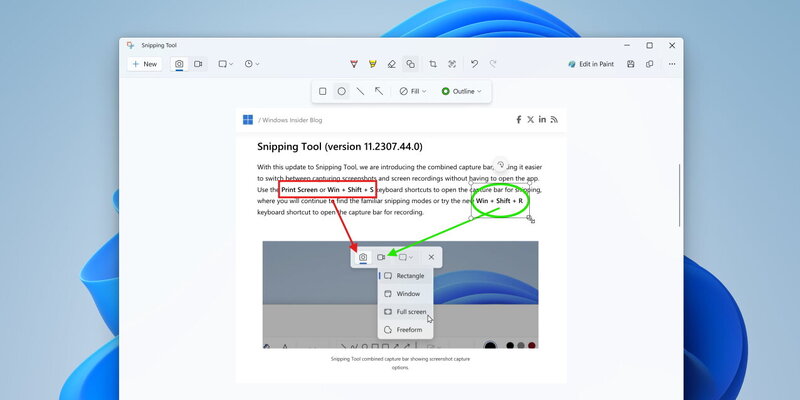Screen dimensions: 800x400
Task: Click the video icon in the captured capture bar
Action: click(x=381, y=257)
